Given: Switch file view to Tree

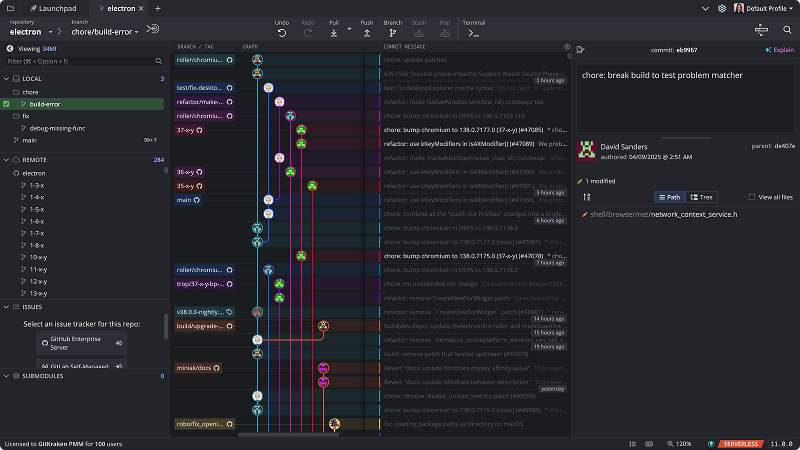Looking at the screenshot, I should [700, 197].
